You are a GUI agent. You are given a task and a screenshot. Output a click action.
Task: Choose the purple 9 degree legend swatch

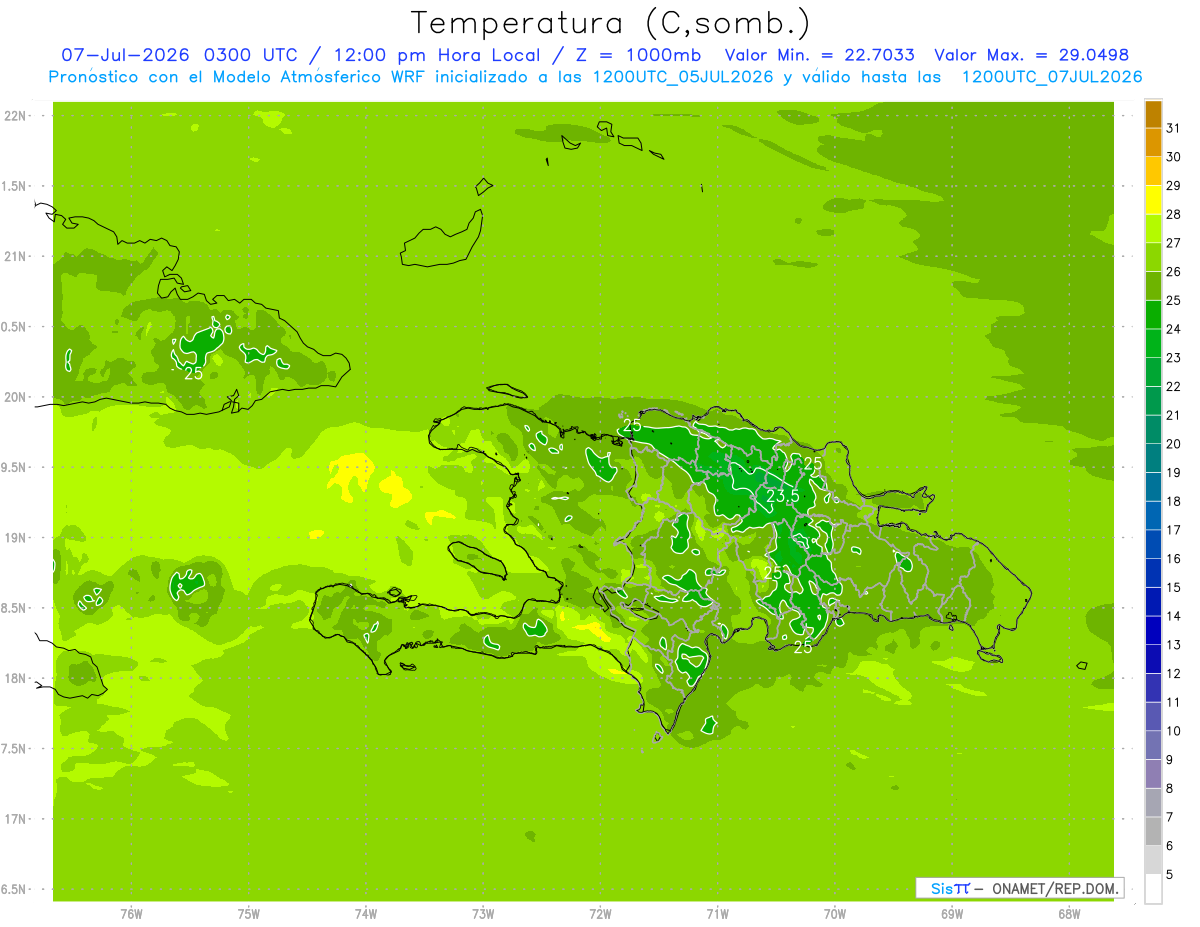[1153, 746]
